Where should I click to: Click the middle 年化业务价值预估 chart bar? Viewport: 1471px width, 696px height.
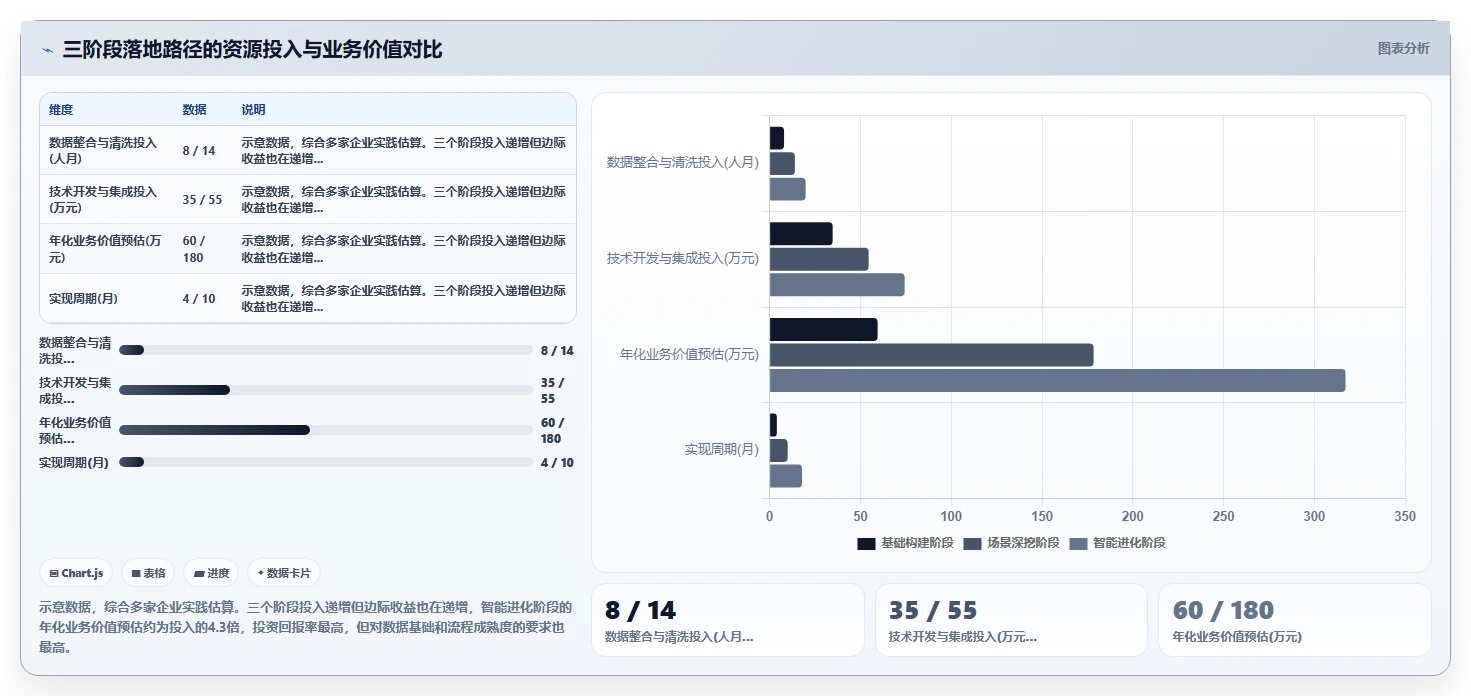pos(931,355)
